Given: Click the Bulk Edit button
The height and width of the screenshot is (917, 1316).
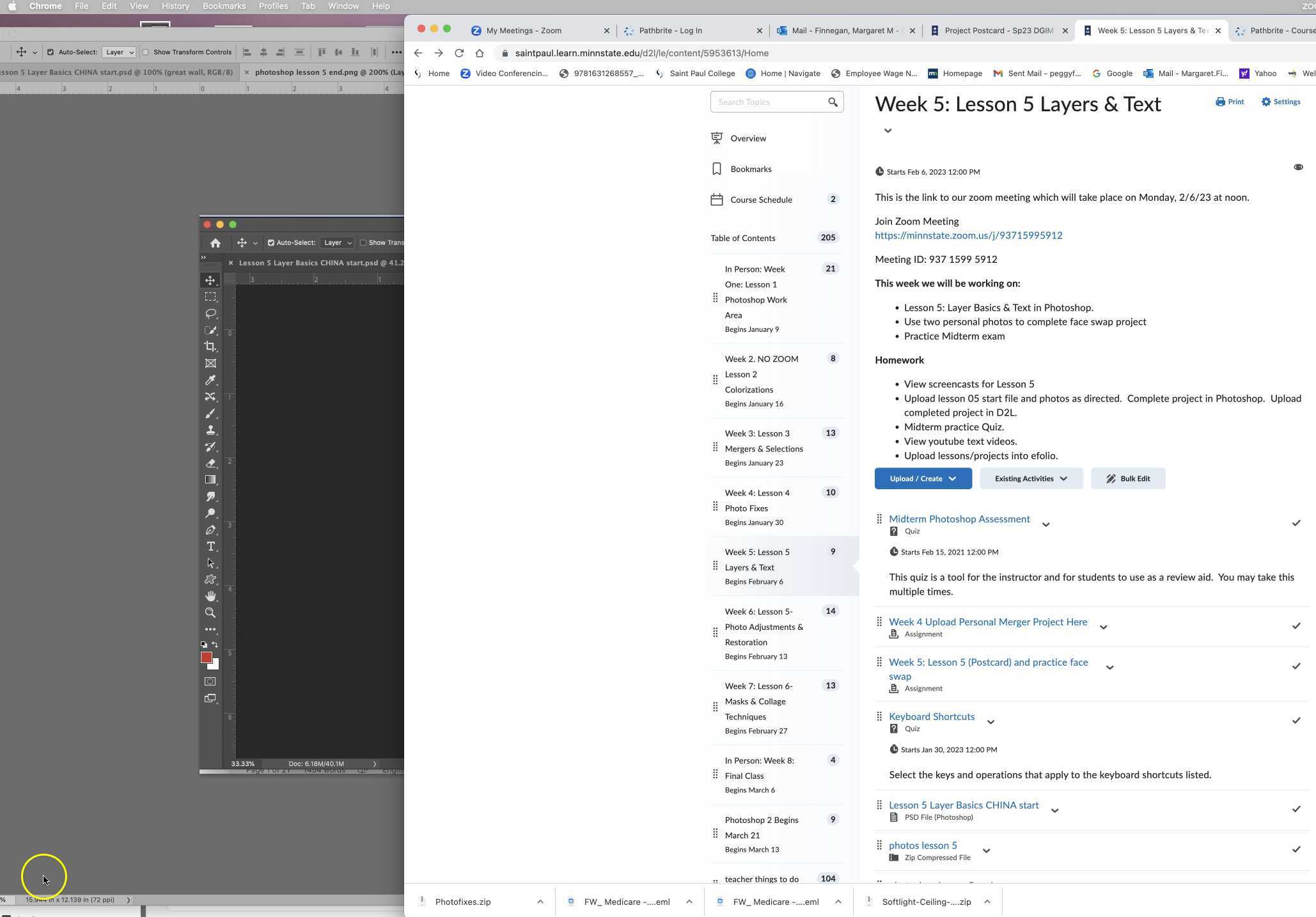Looking at the screenshot, I should [x=1128, y=478].
